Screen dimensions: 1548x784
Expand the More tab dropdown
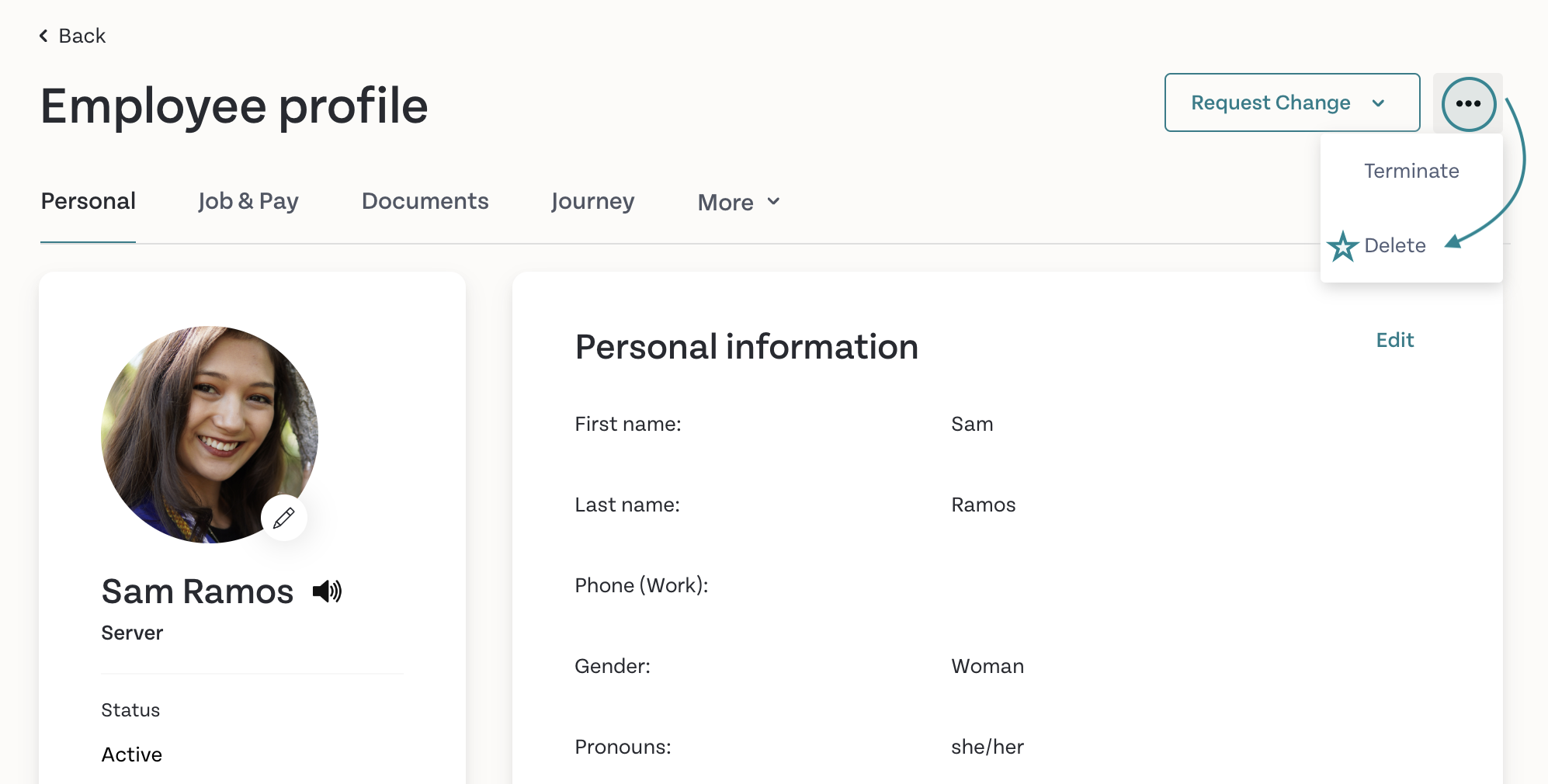(738, 202)
